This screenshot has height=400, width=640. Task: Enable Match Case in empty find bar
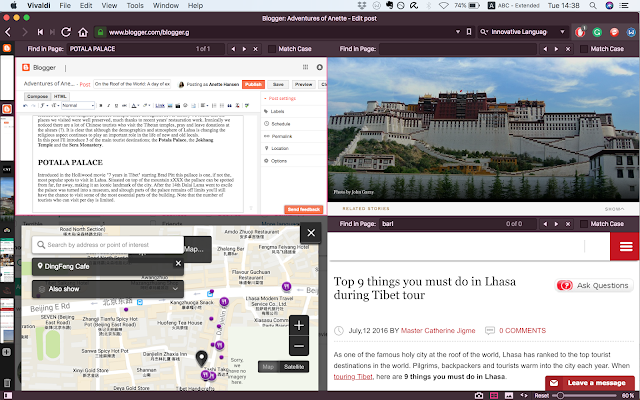[584, 49]
